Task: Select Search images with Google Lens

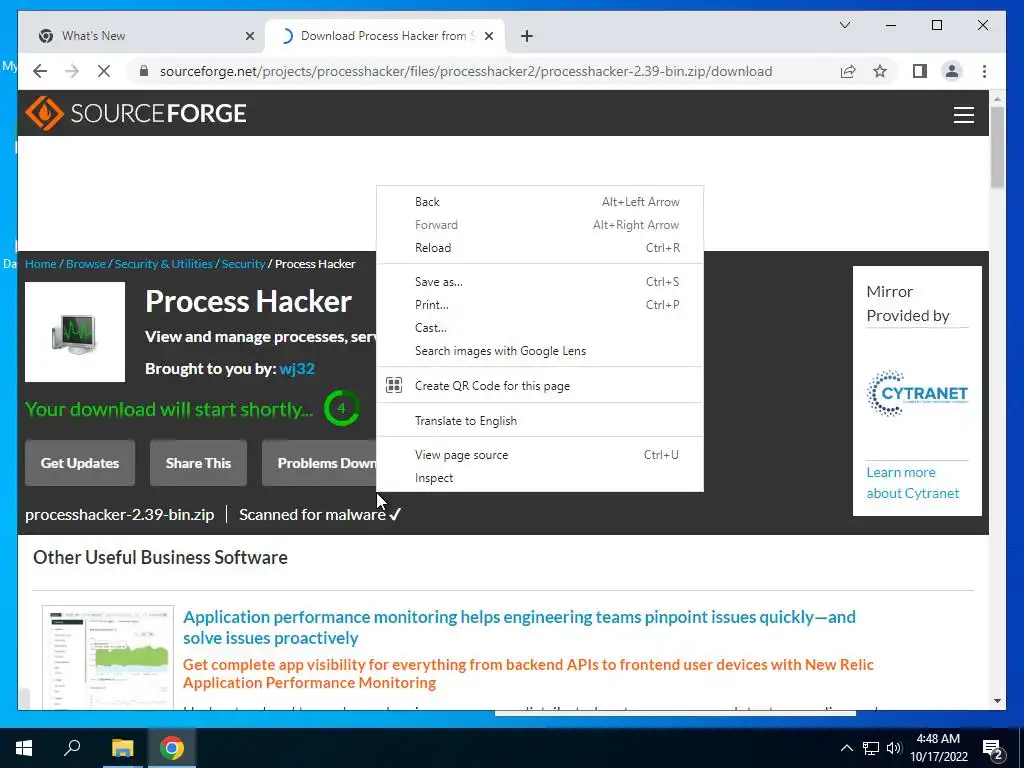Action: (540, 351)
